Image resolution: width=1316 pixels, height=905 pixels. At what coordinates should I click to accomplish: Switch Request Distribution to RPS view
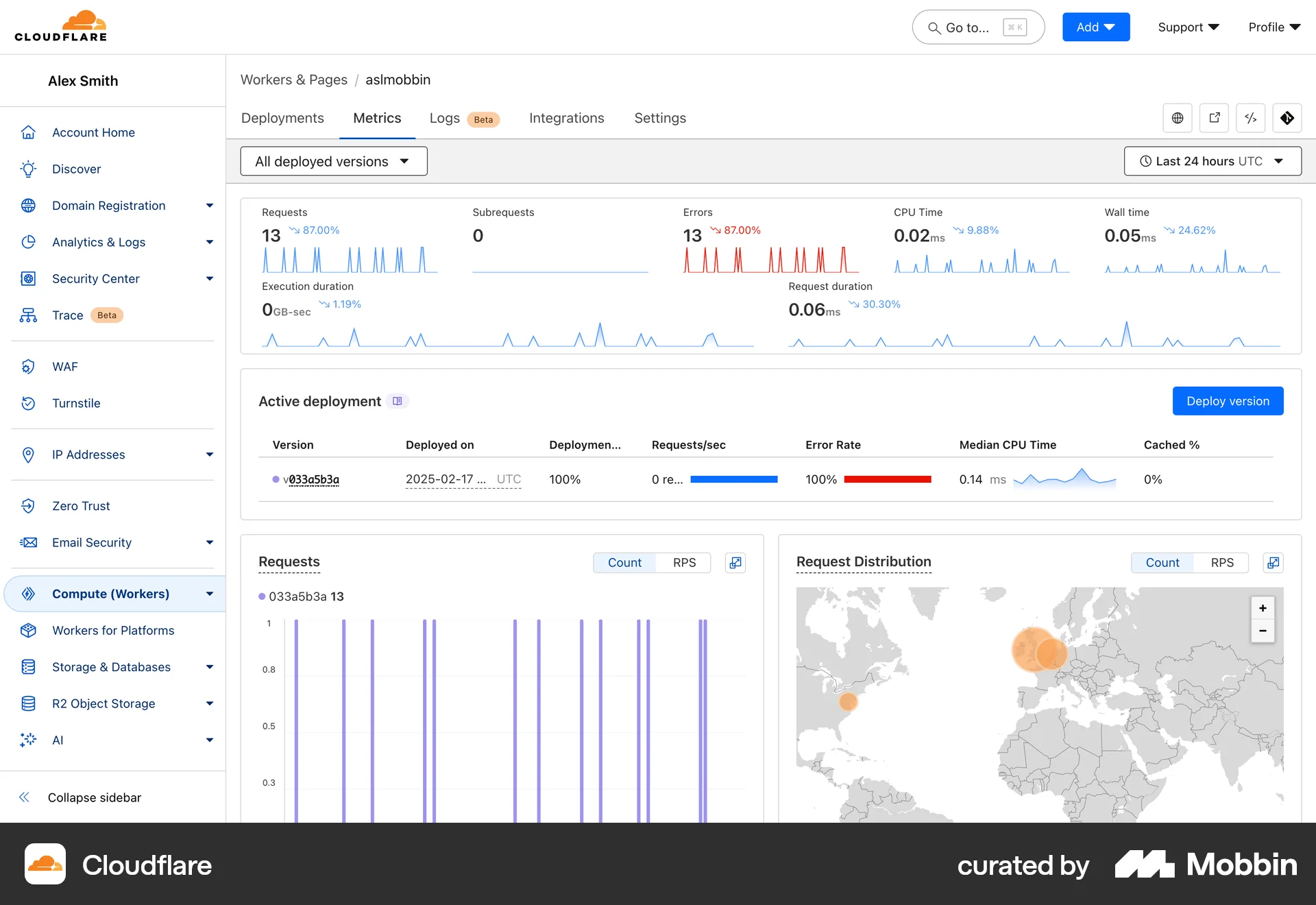pyautogui.click(x=1223, y=562)
